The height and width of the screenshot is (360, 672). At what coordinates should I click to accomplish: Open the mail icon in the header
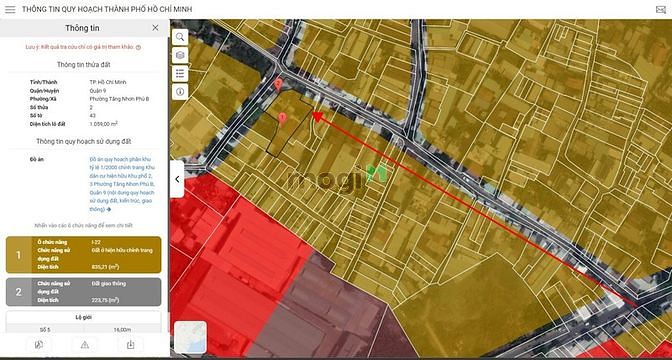tap(660, 9)
